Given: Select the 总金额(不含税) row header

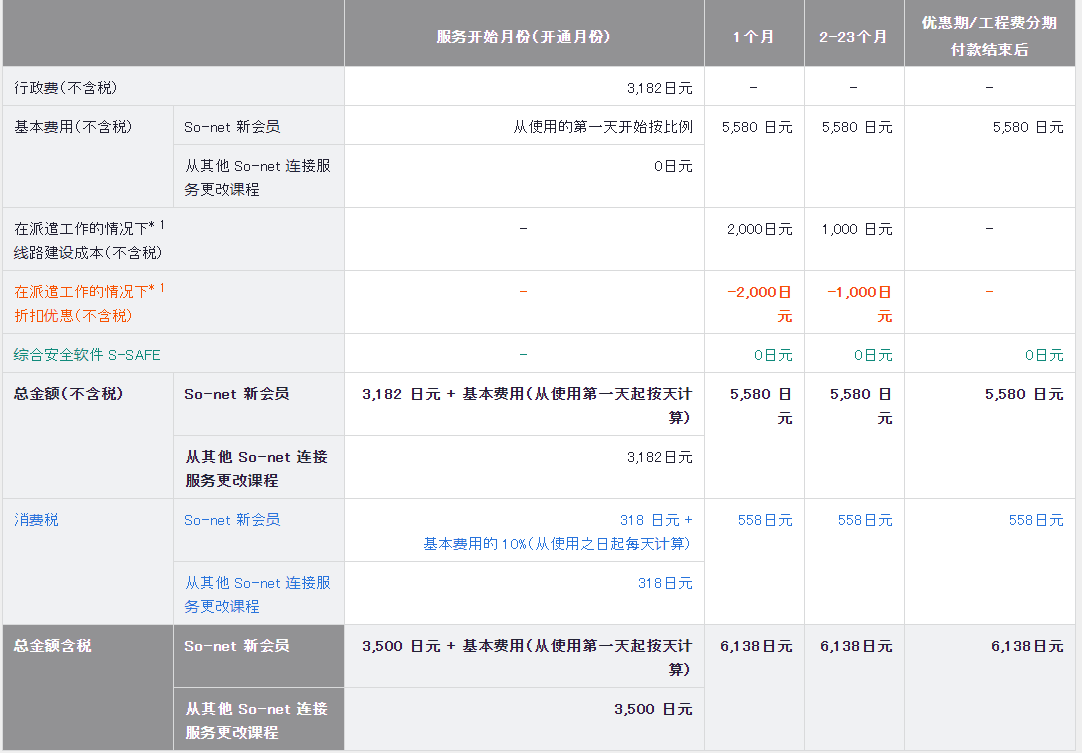Looking at the screenshot, I should pyautogui.click(x=68, y=394).
